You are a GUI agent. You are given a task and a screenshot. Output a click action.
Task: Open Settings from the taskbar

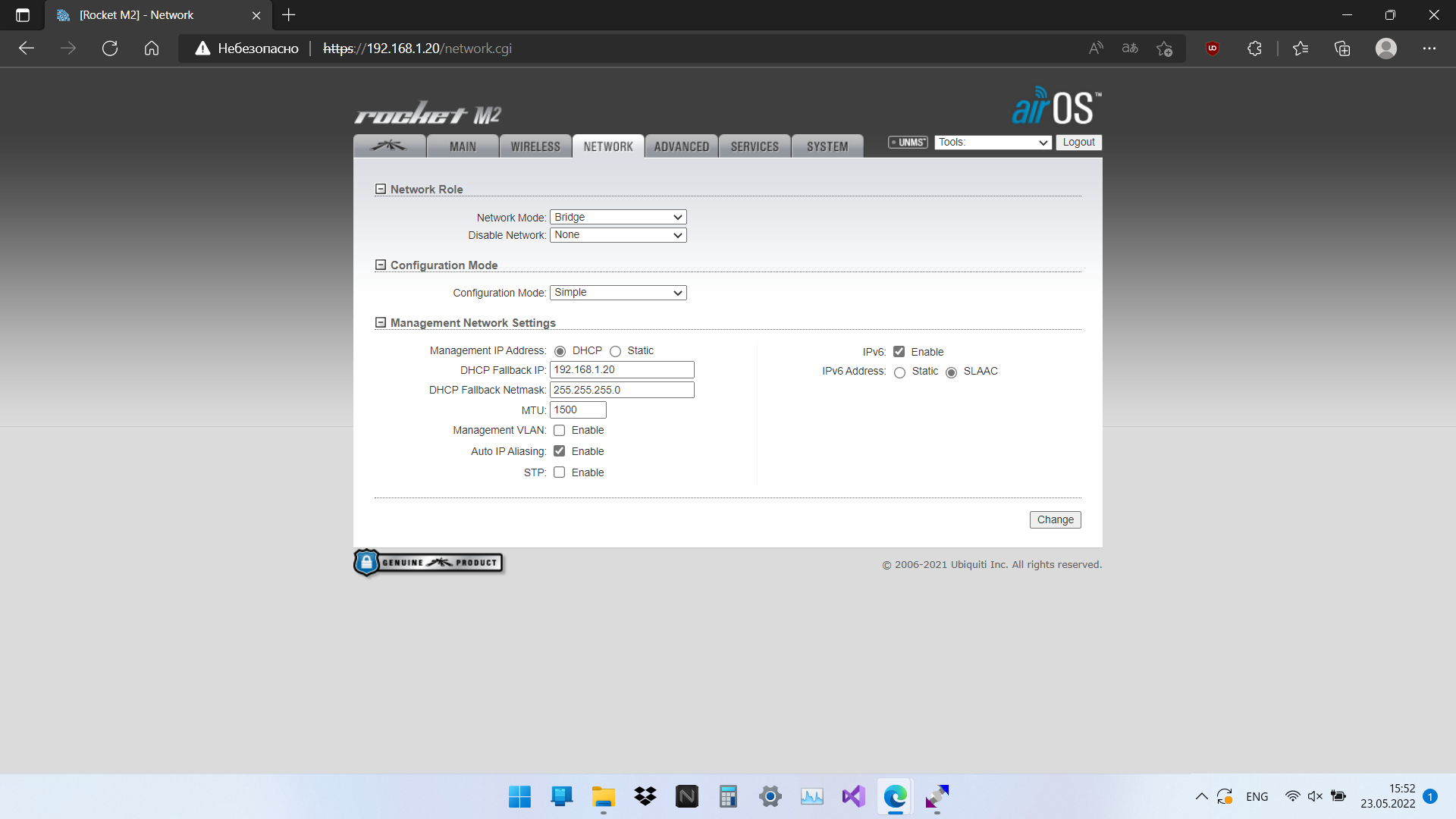(x=770, y=796)
